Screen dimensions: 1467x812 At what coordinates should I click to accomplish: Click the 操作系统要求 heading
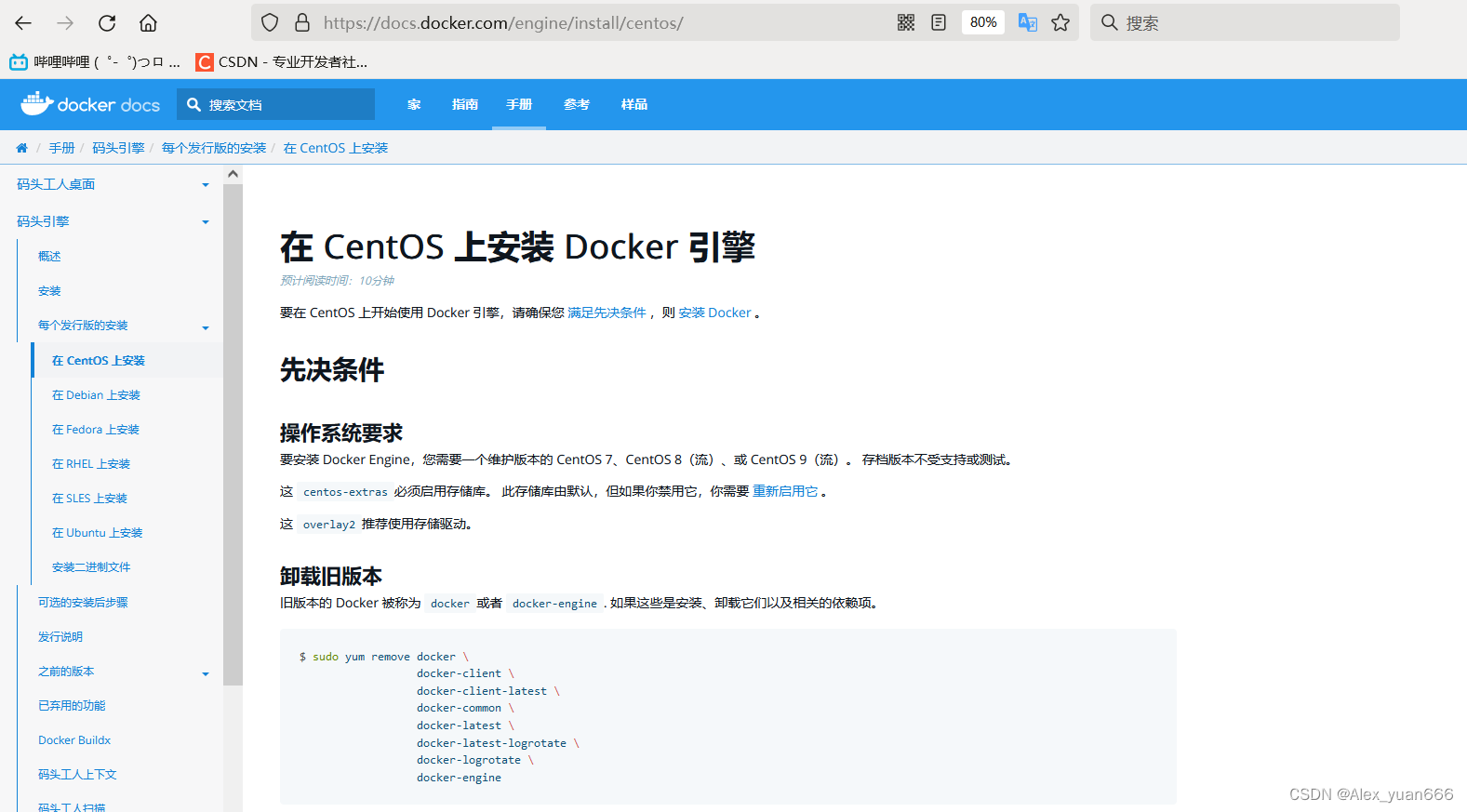coord(341,433)
